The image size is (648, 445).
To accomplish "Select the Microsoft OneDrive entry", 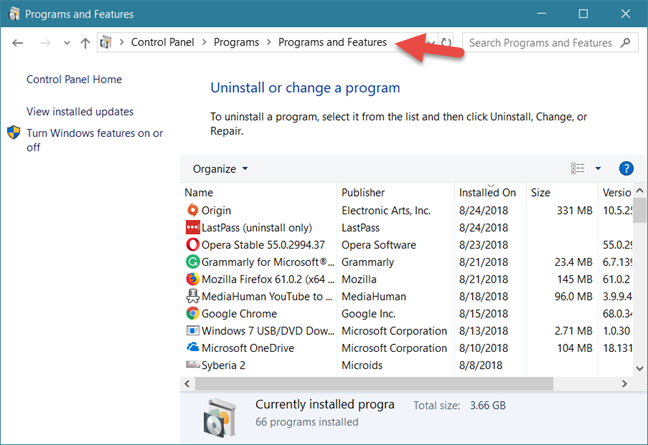I will click(248, 348).
